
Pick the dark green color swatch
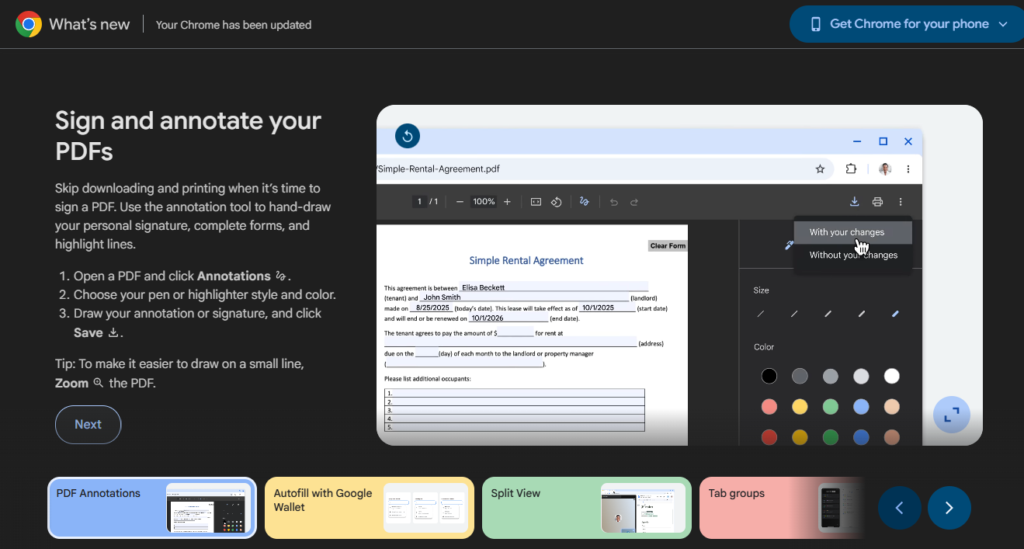830,437
